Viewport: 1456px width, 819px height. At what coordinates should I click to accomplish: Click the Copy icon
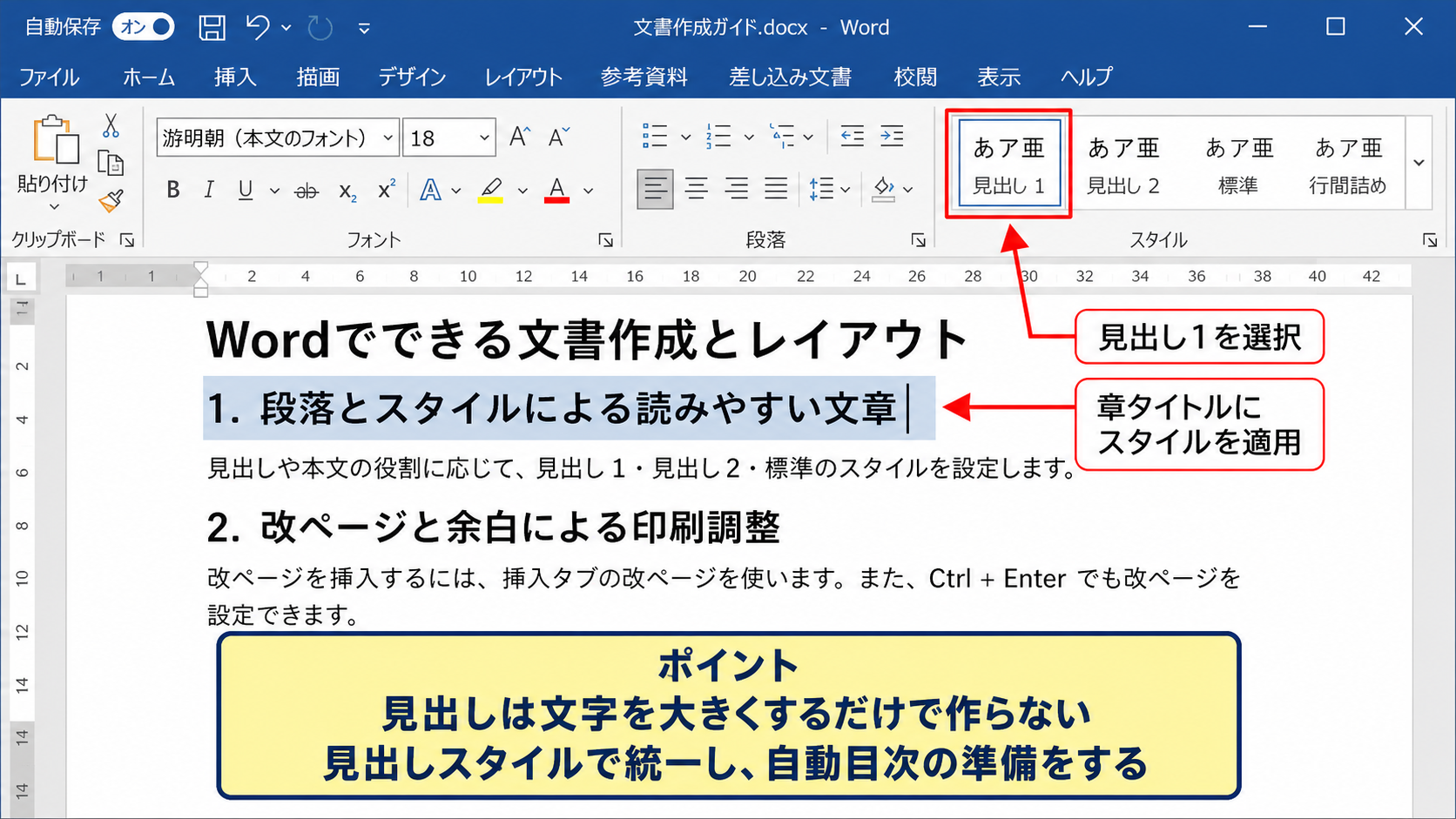111,164
